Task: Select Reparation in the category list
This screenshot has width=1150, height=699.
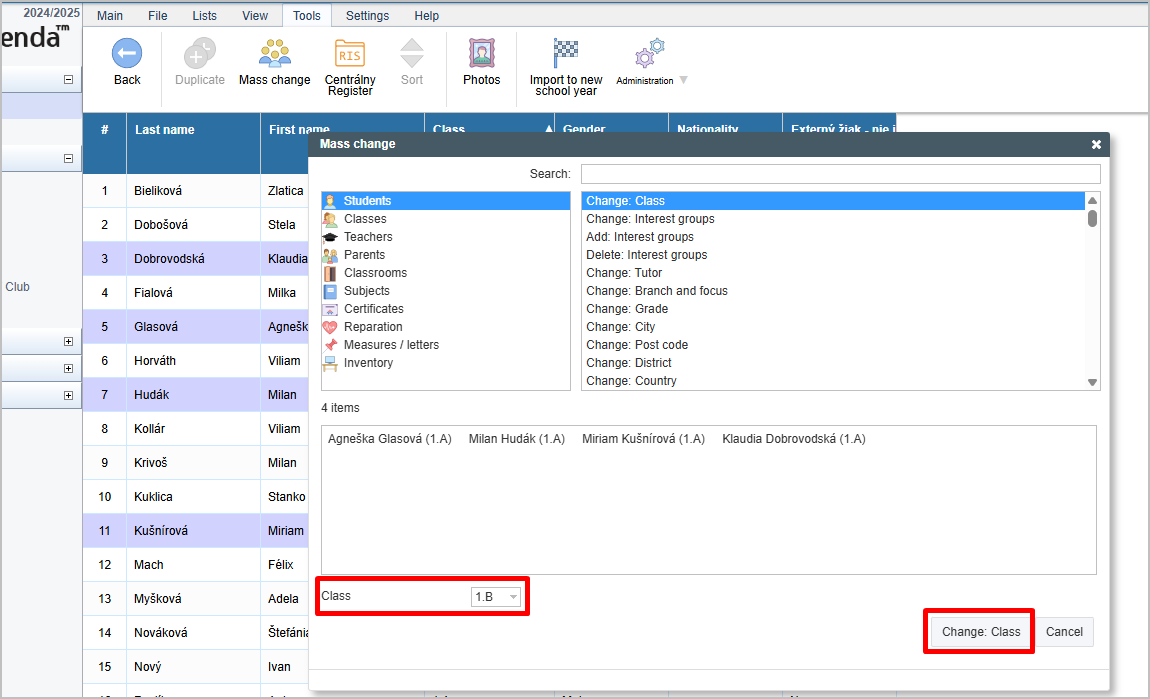Action: point(445,326)
